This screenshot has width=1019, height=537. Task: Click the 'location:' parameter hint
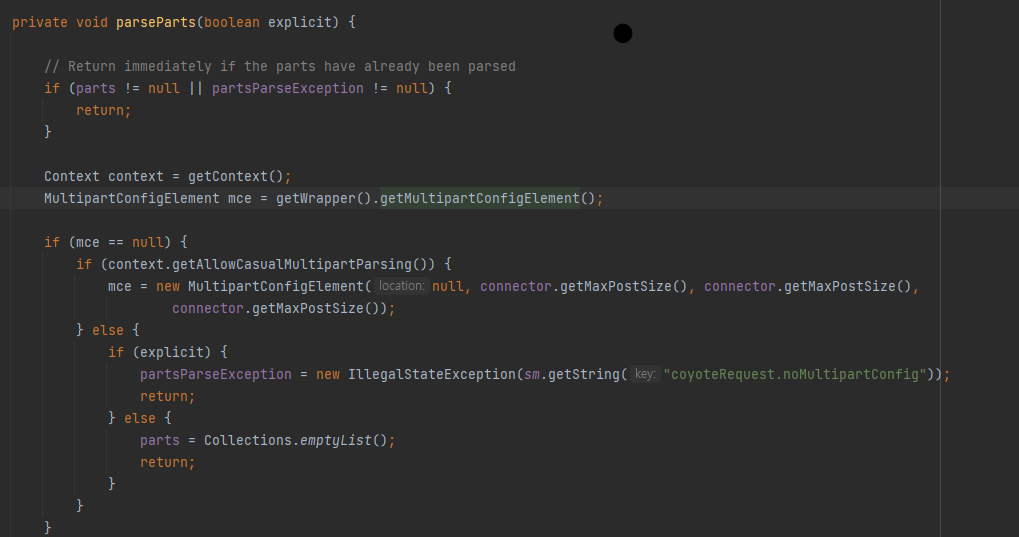coord(402,286)
